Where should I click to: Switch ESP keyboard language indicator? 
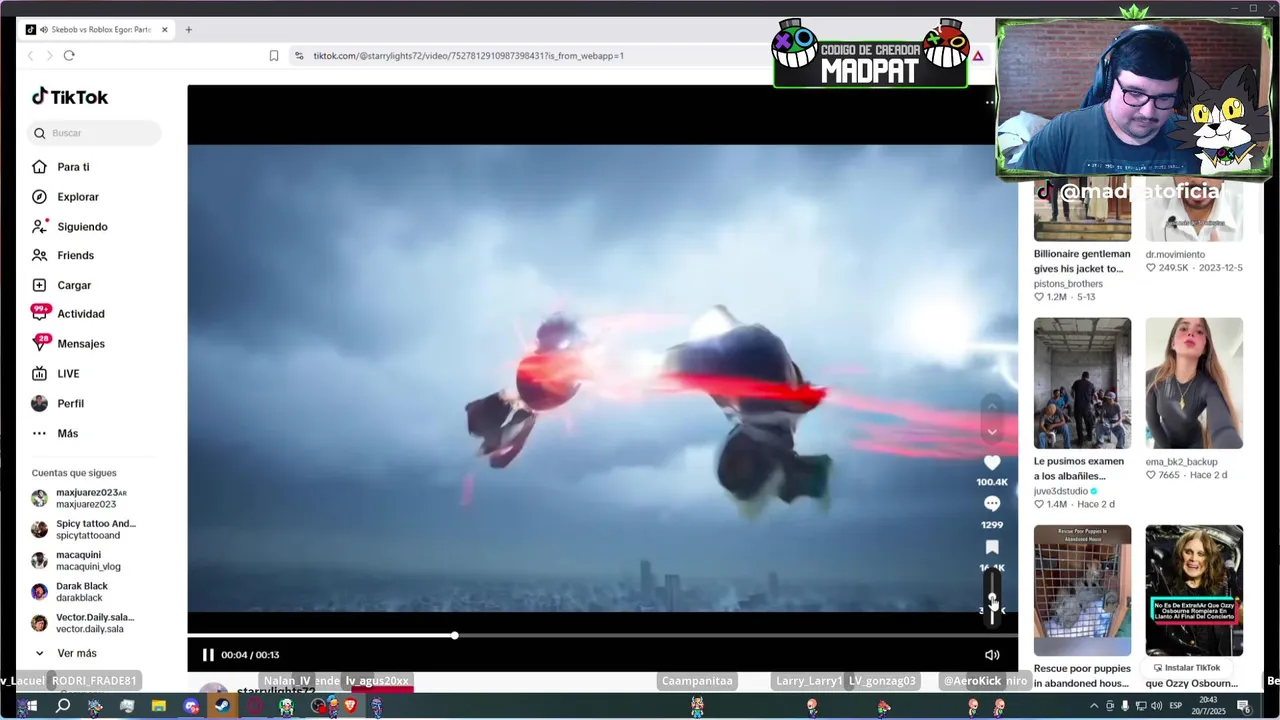(1175, 706)
